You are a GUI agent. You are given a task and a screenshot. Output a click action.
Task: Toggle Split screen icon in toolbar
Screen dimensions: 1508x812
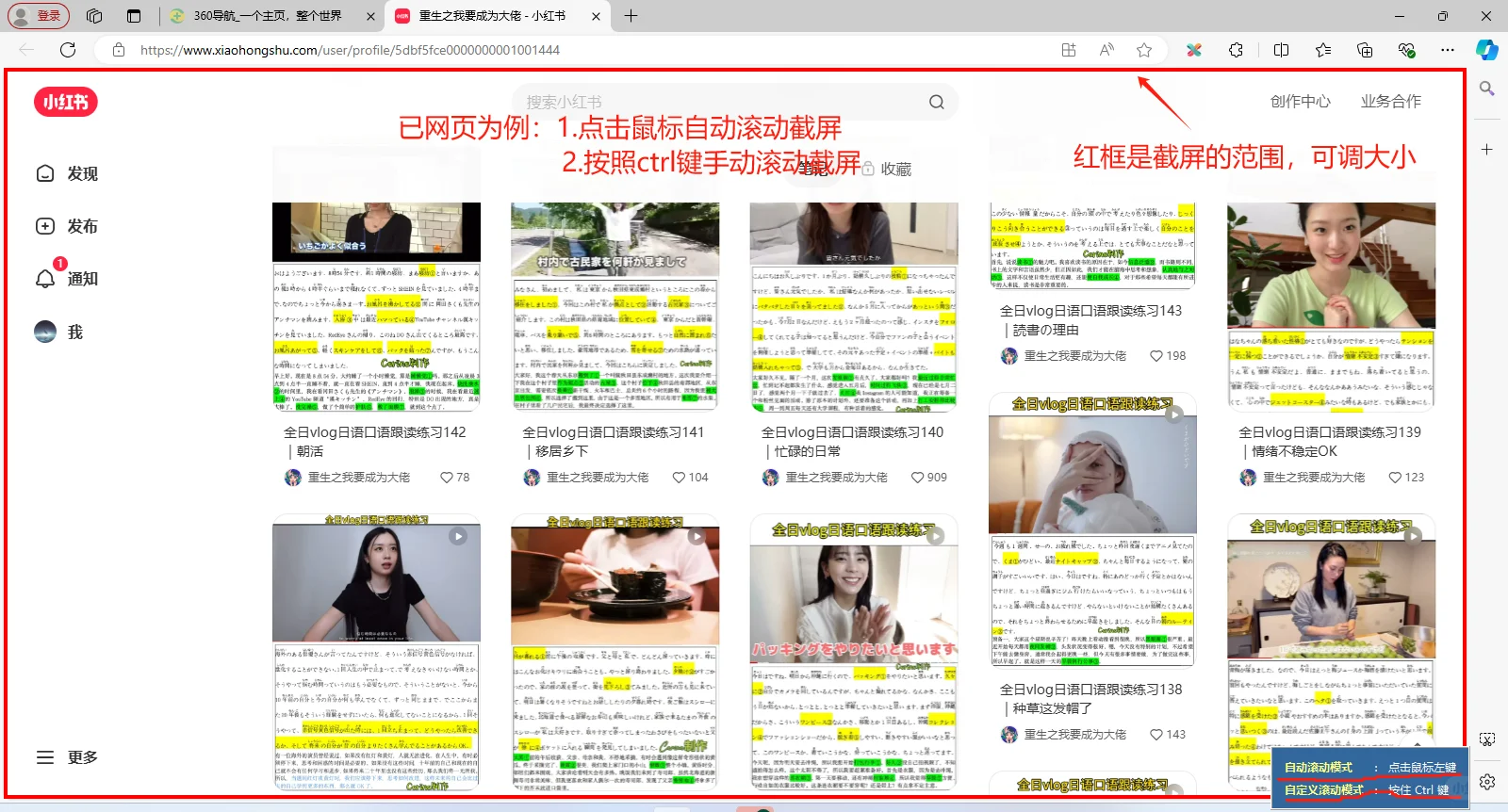[x=1281, y=50]
